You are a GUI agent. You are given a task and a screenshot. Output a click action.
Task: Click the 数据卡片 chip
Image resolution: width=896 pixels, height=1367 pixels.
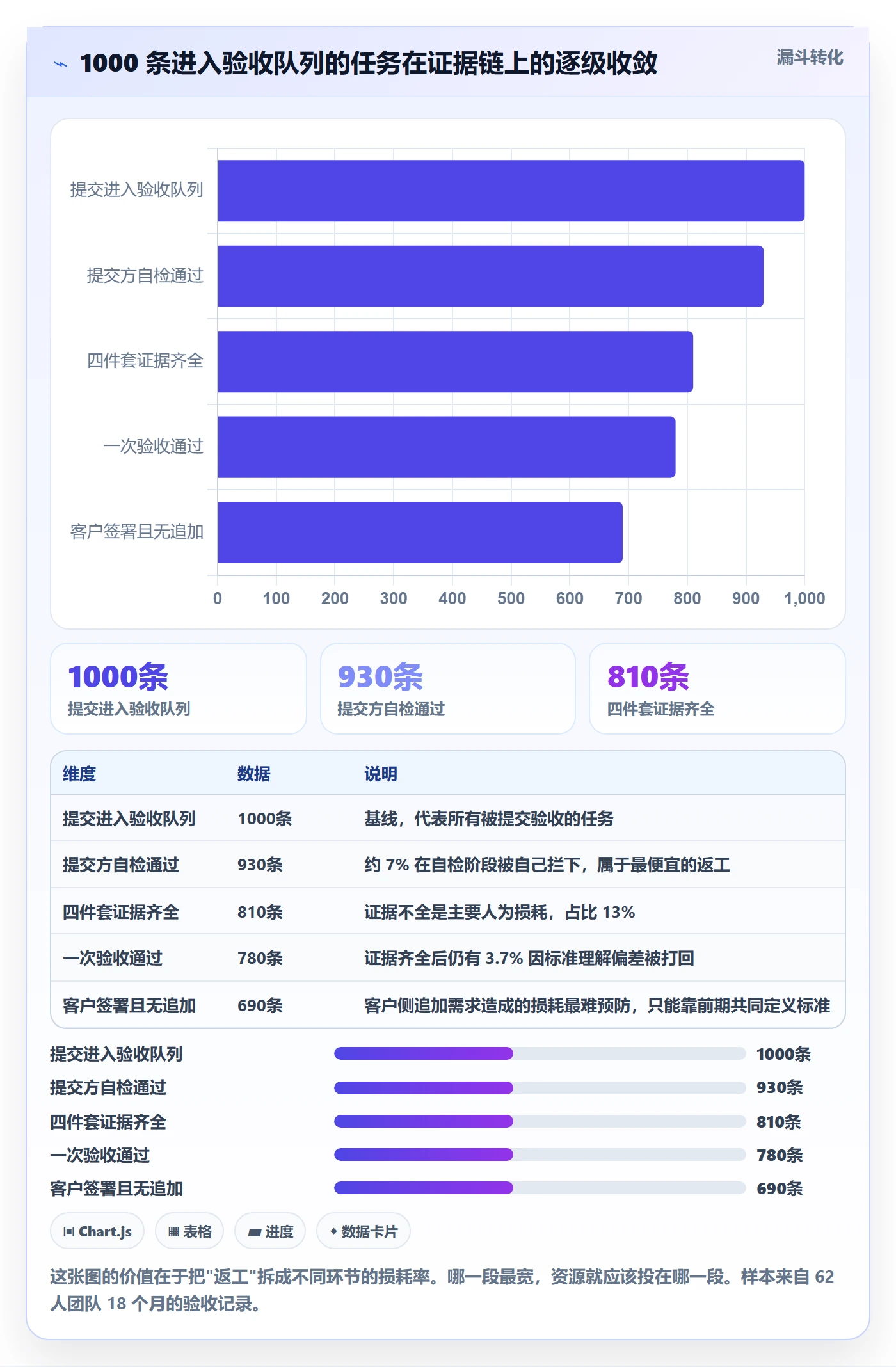tap(364, 1231)
